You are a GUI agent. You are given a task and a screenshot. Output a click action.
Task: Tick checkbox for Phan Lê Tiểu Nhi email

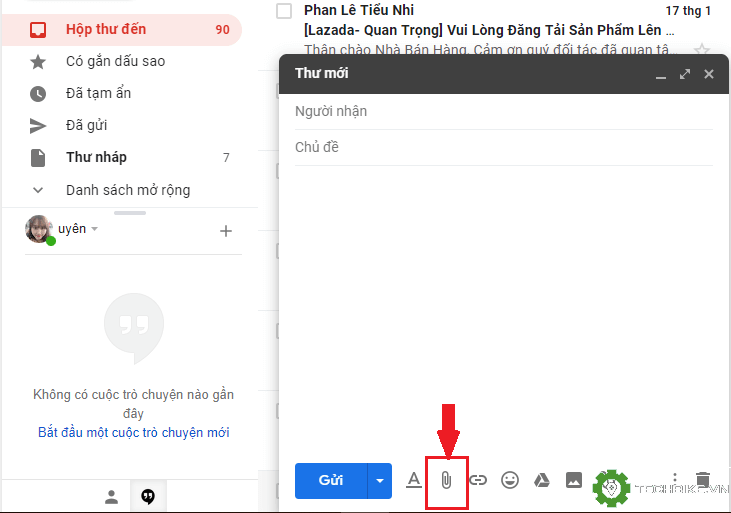[284, 11]
